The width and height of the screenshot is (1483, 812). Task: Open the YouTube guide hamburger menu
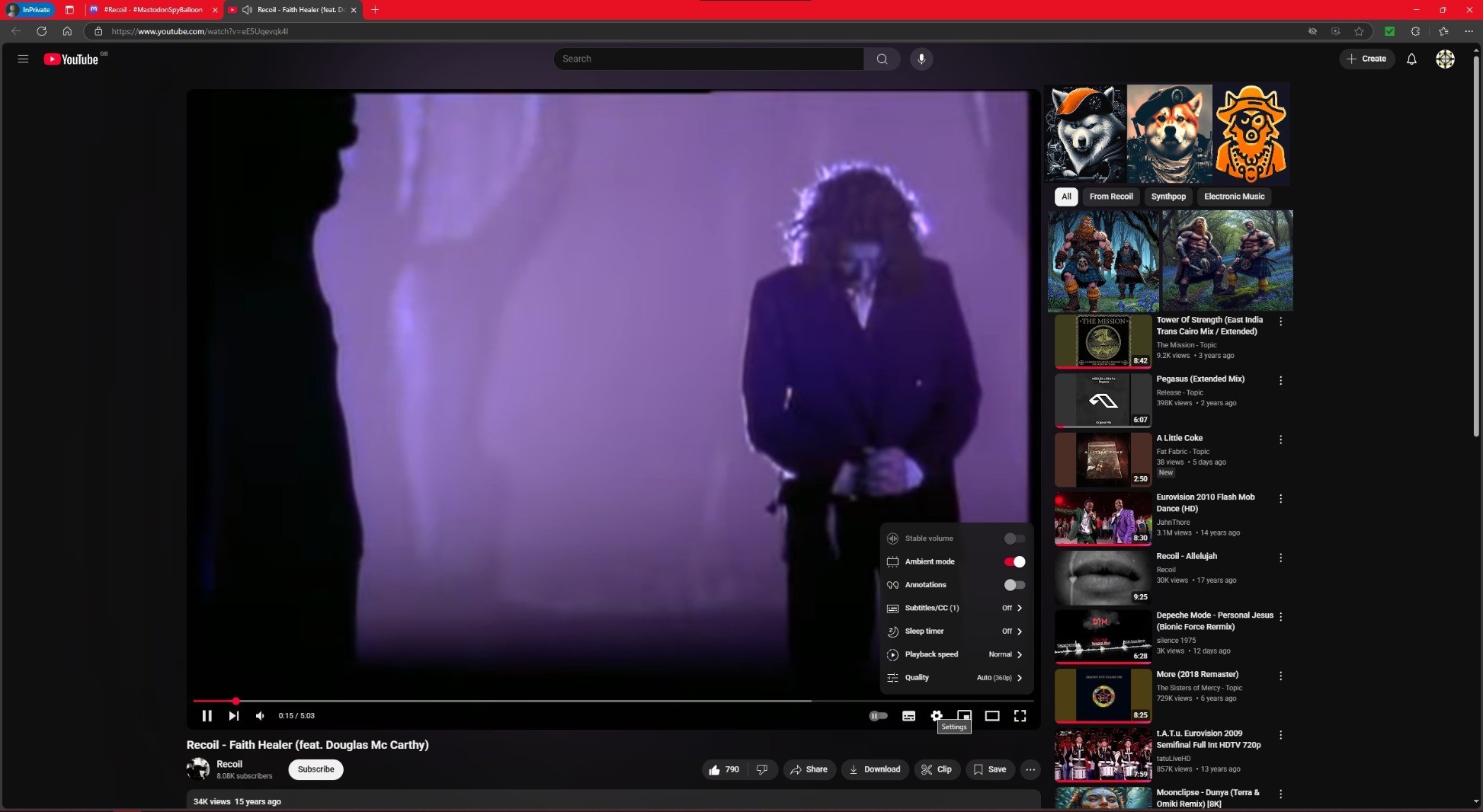point(23,59)
